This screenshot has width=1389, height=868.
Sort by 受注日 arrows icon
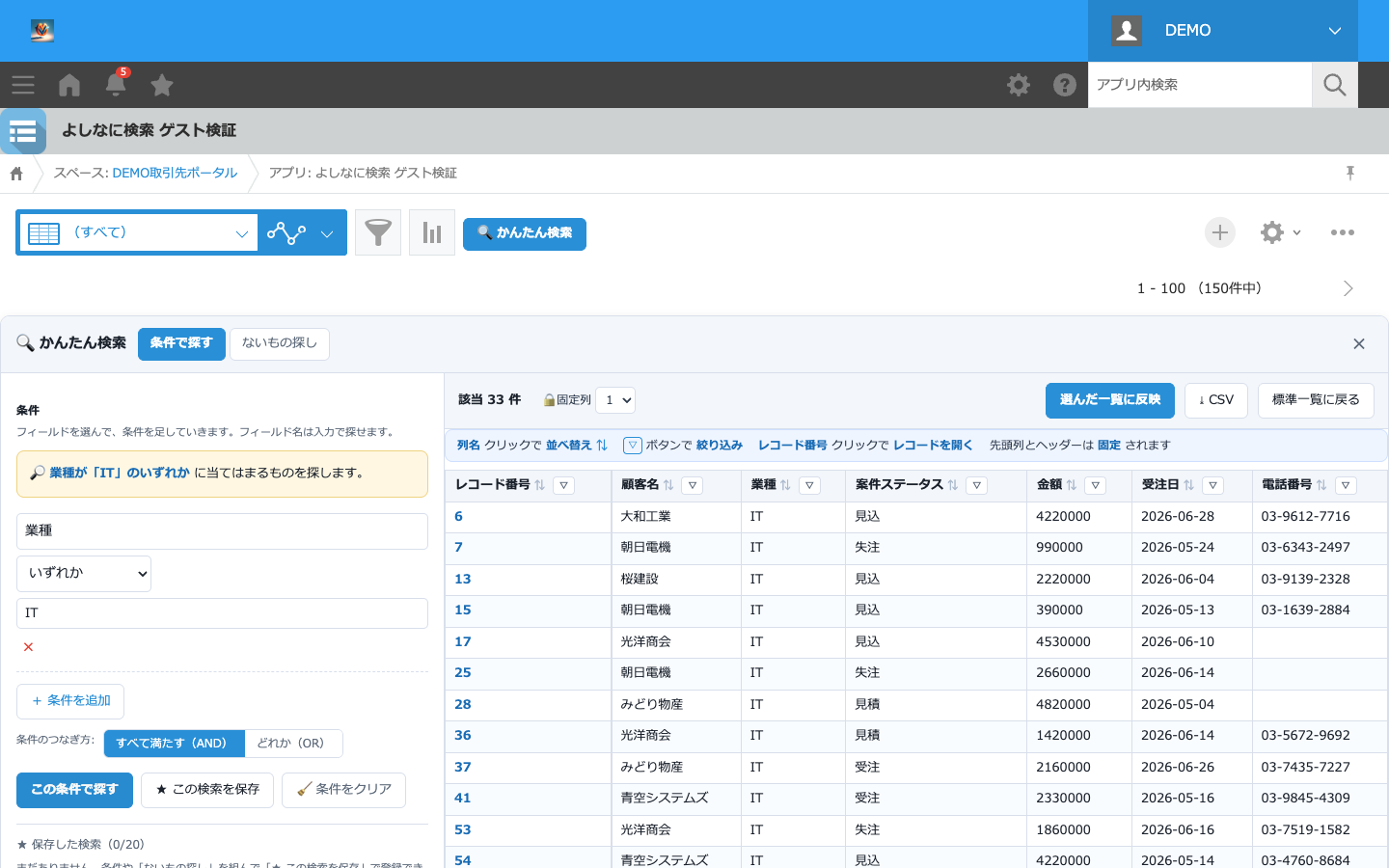[1189, 485]
